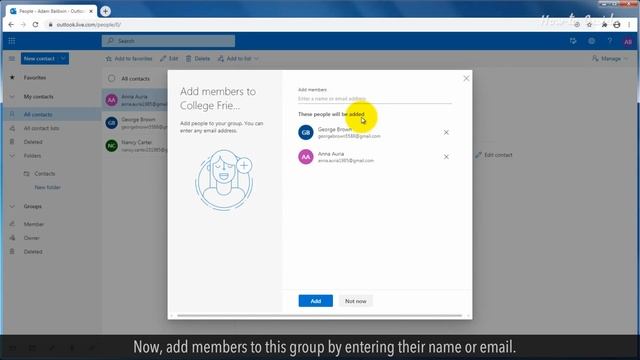
Task: Click Delete in the contacts toolbar
Action: [198, 59]
